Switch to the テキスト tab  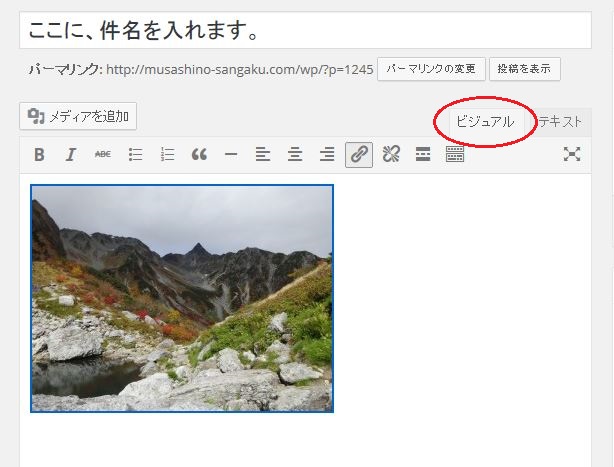(559, 121)
